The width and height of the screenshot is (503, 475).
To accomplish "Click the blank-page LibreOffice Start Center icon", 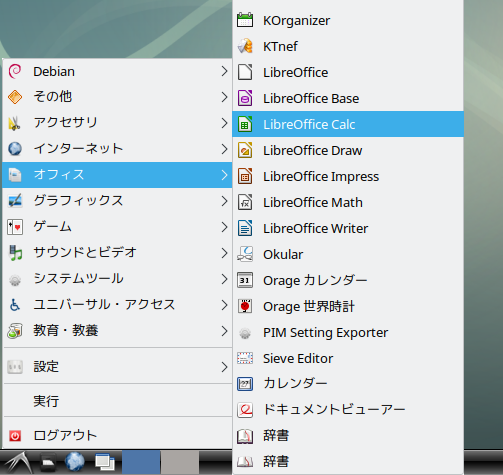I will (x=245, y=72).
